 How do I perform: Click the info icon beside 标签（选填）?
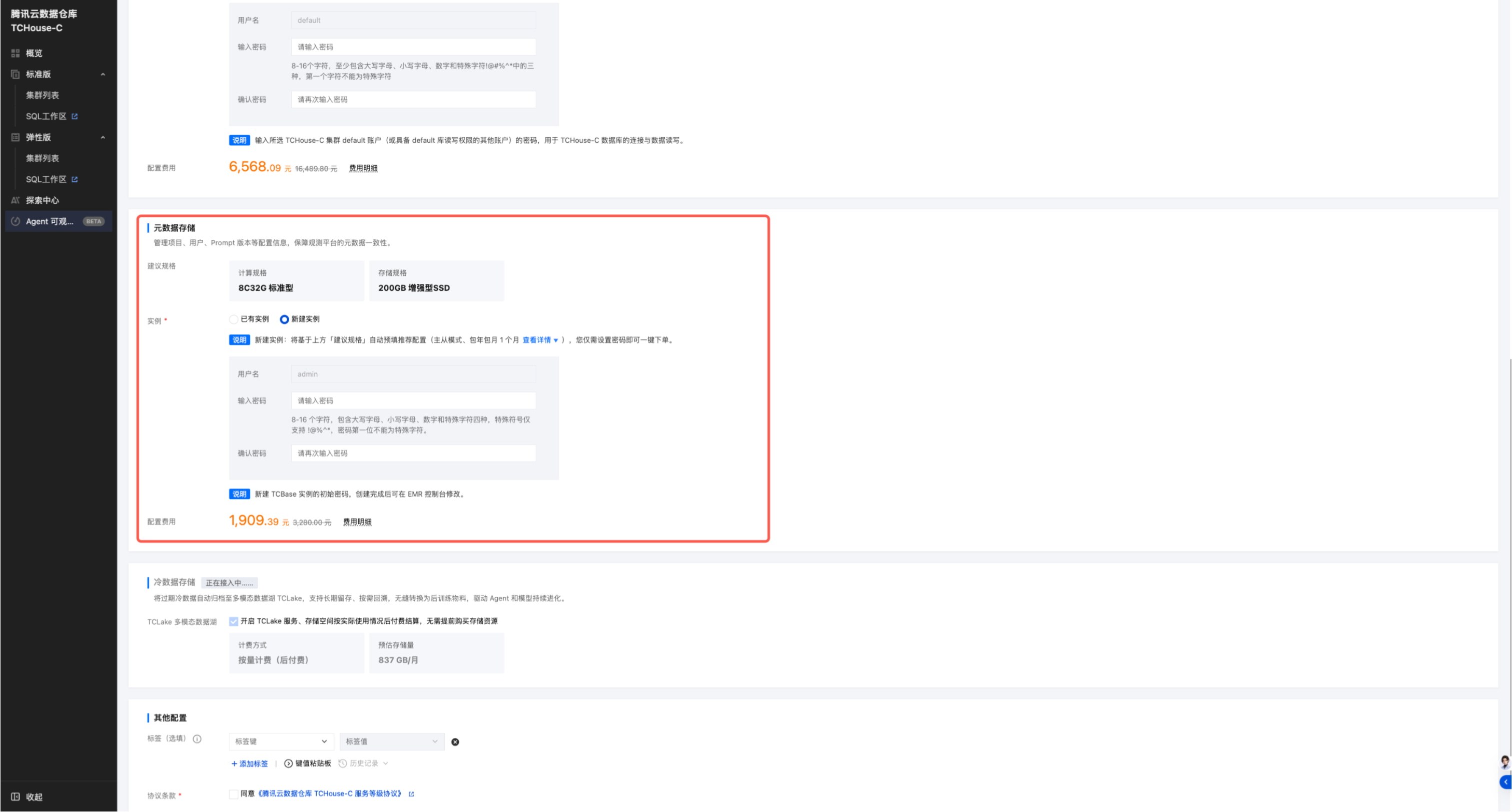(x=197, y=739)
